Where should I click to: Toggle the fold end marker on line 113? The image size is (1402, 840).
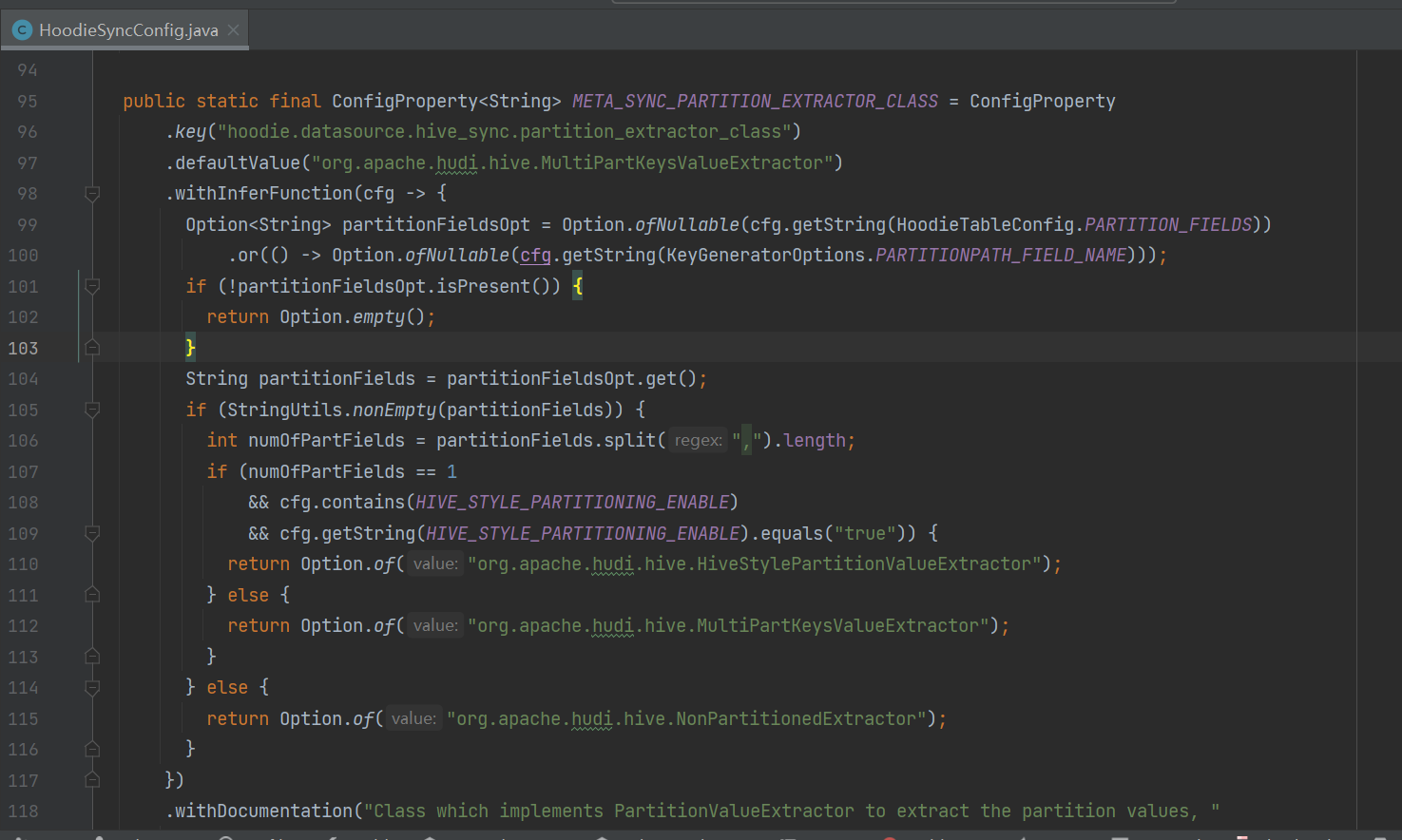click(x=92, y=657)
